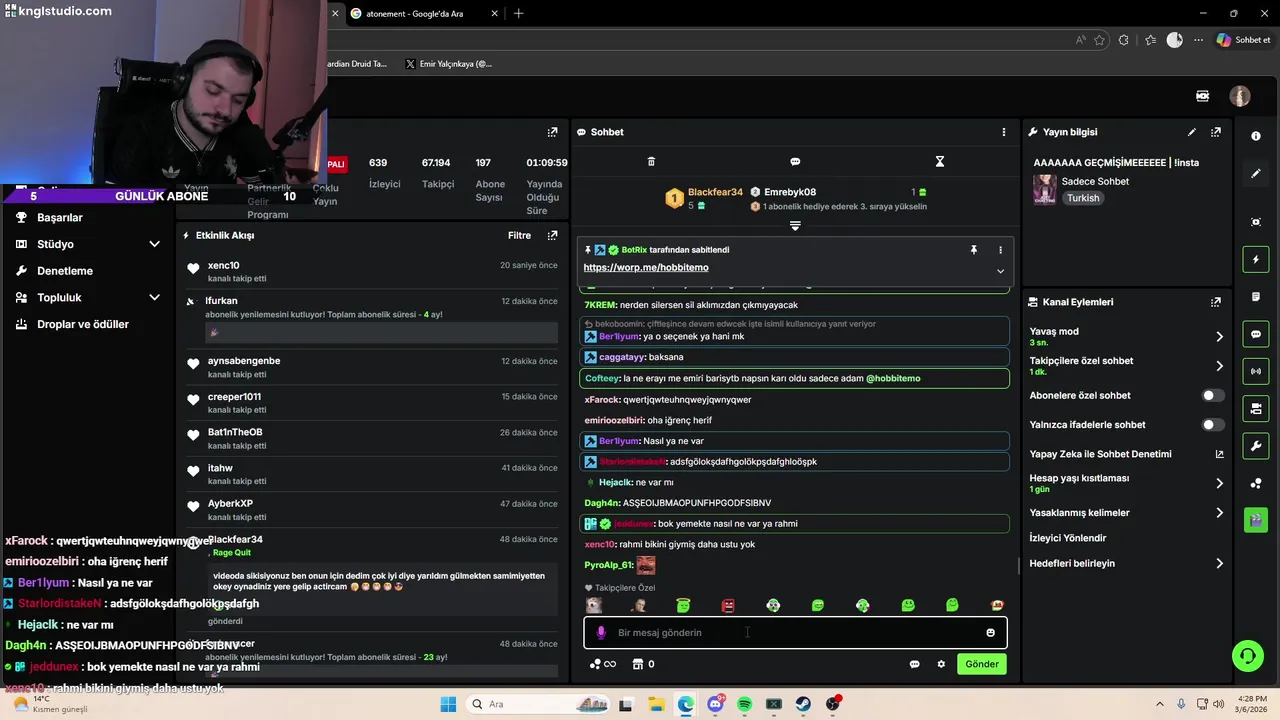Collapse the gift leaderboard with down arrow
Viewport: 1280px width, 720px height.
coord(795,226)
